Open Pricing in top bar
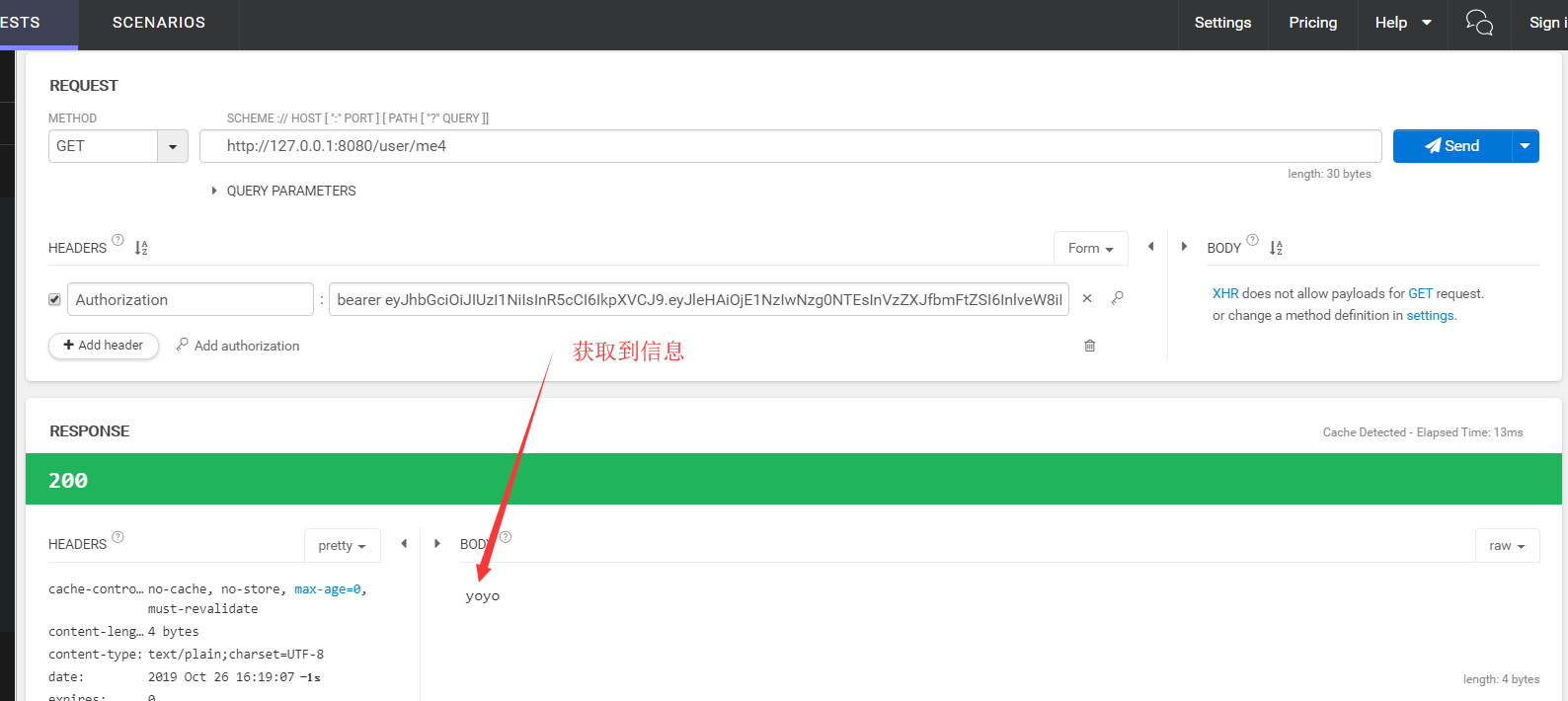 (x=1313, y=23)
